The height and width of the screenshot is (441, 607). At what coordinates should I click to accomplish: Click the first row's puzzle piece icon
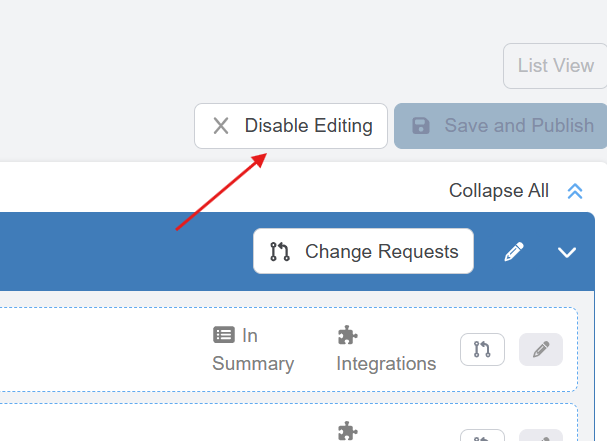(348, 335)
